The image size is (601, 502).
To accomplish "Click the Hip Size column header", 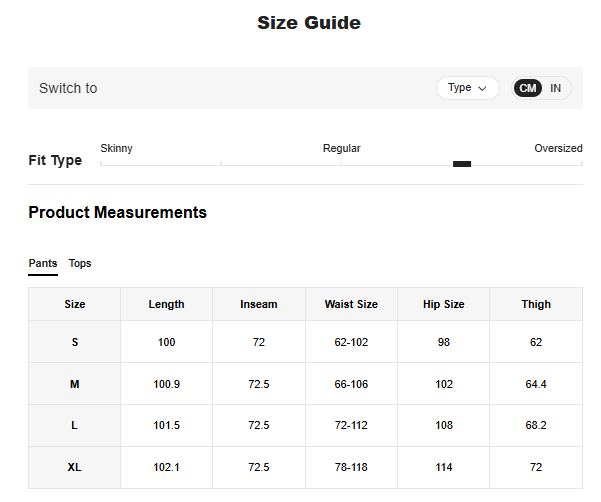I will (x=443, y=304).
